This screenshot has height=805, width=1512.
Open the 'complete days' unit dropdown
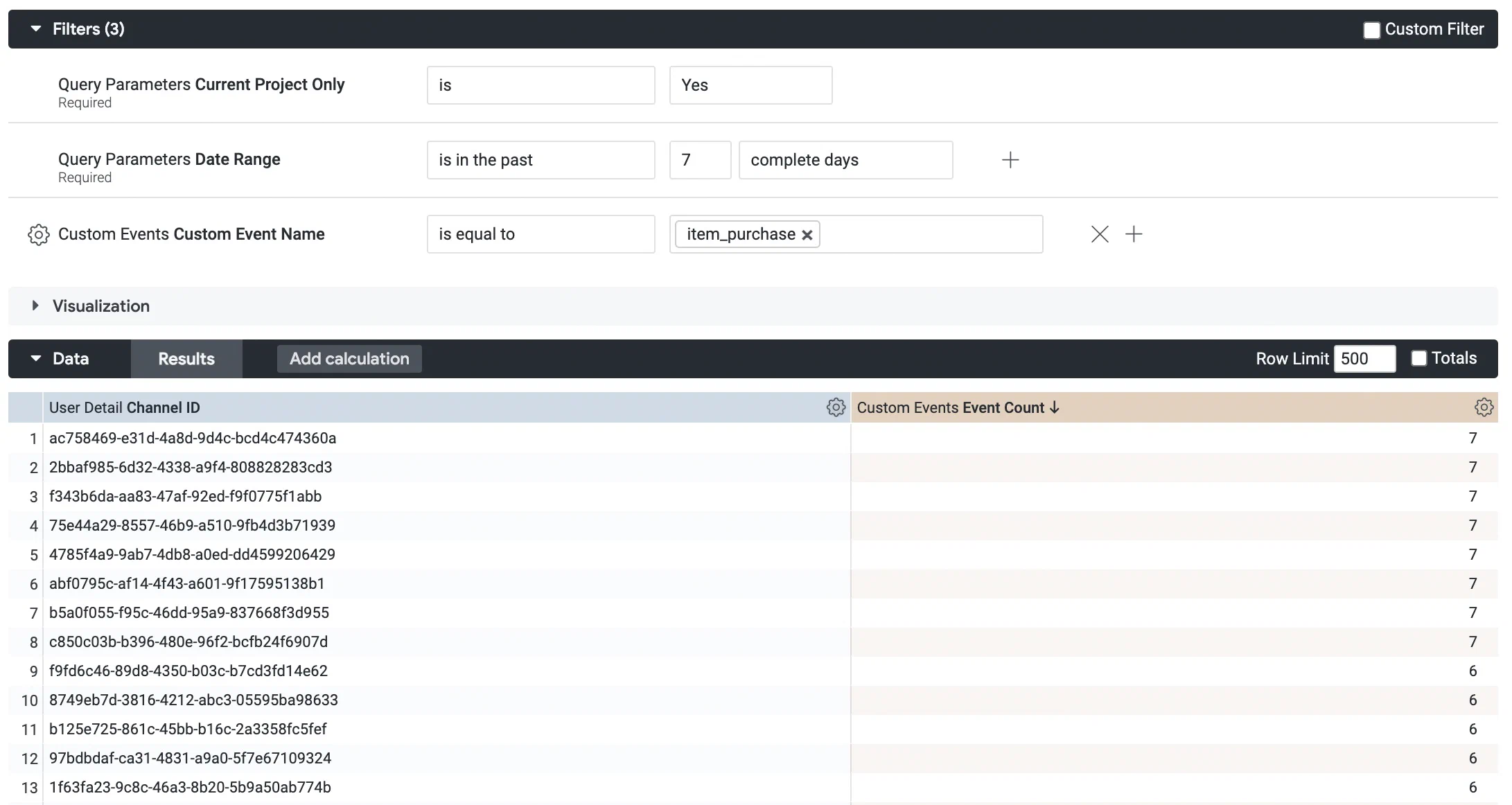tap(845, 160)
